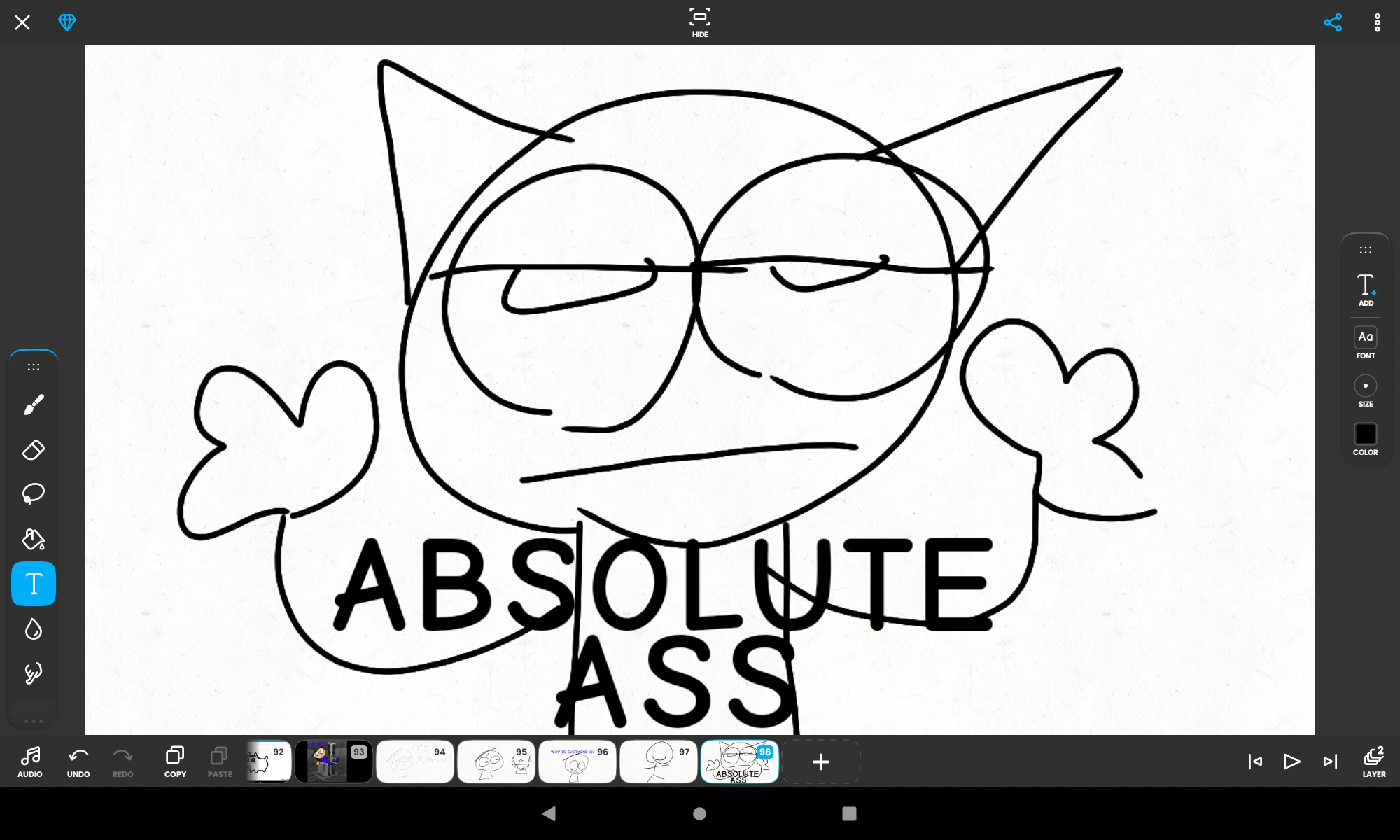This screenshot has height=840, width=1400.
Task: Open the three-dot overflow menu
Action: pos(1377,22)
